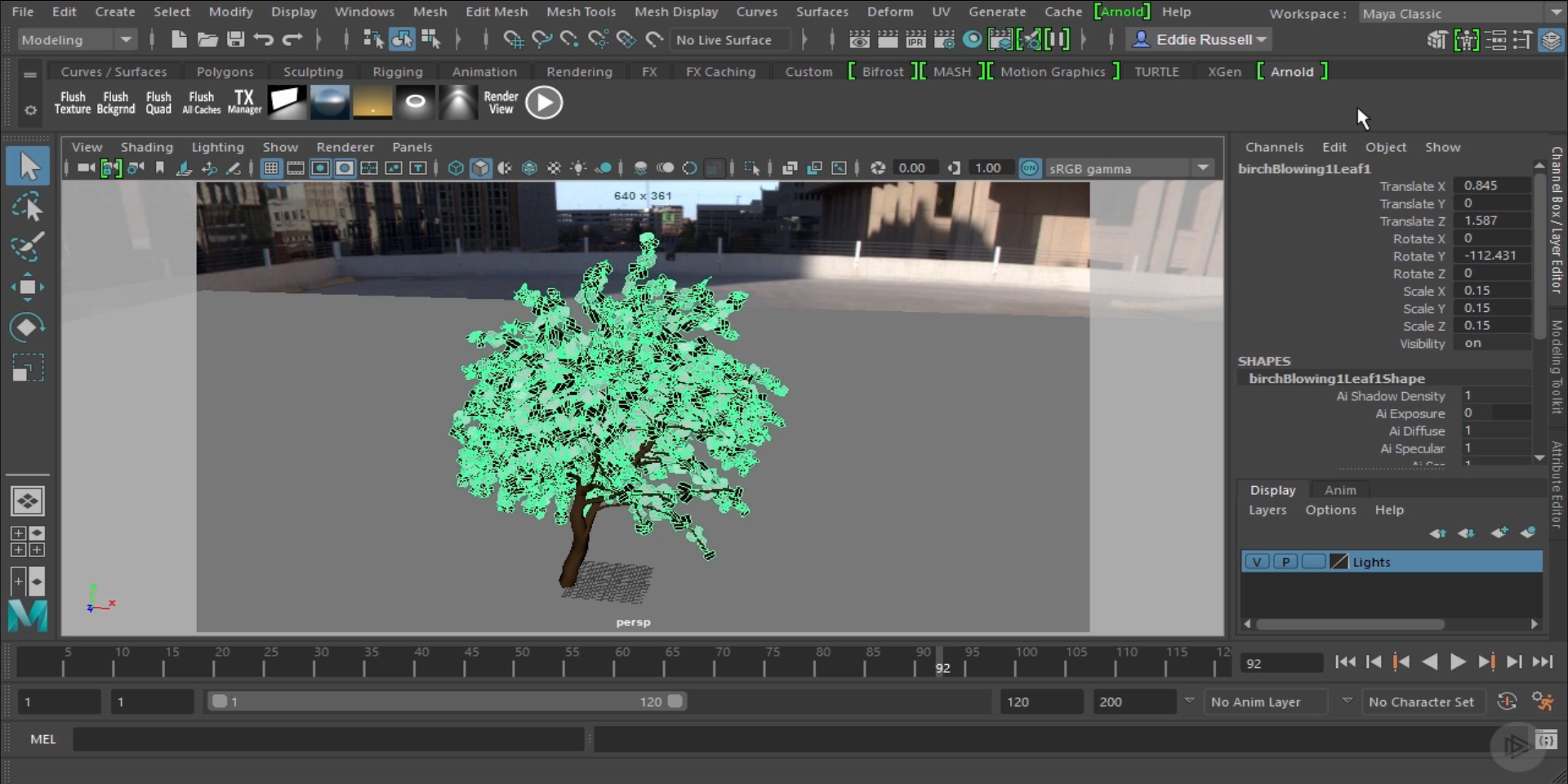Create an Arnold area light from shelf

[x=287, y=103]
